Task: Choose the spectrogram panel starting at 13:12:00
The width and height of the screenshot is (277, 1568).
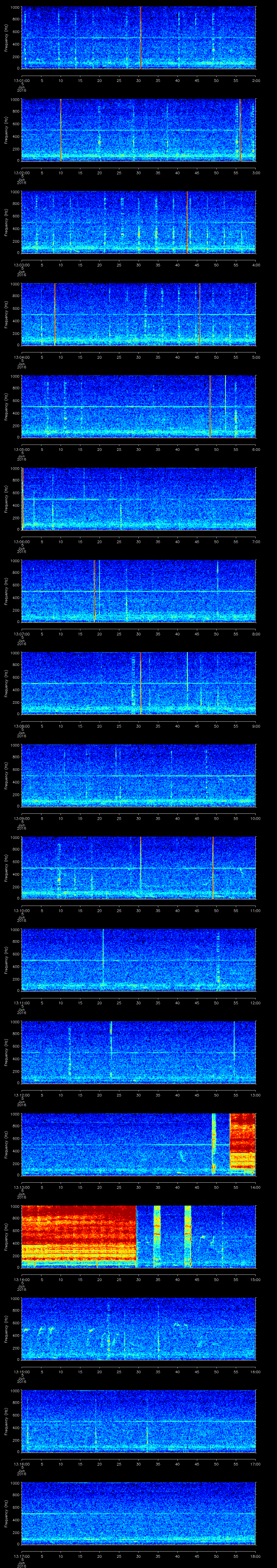Action: pyautogui.click(x=139, y=1052)
